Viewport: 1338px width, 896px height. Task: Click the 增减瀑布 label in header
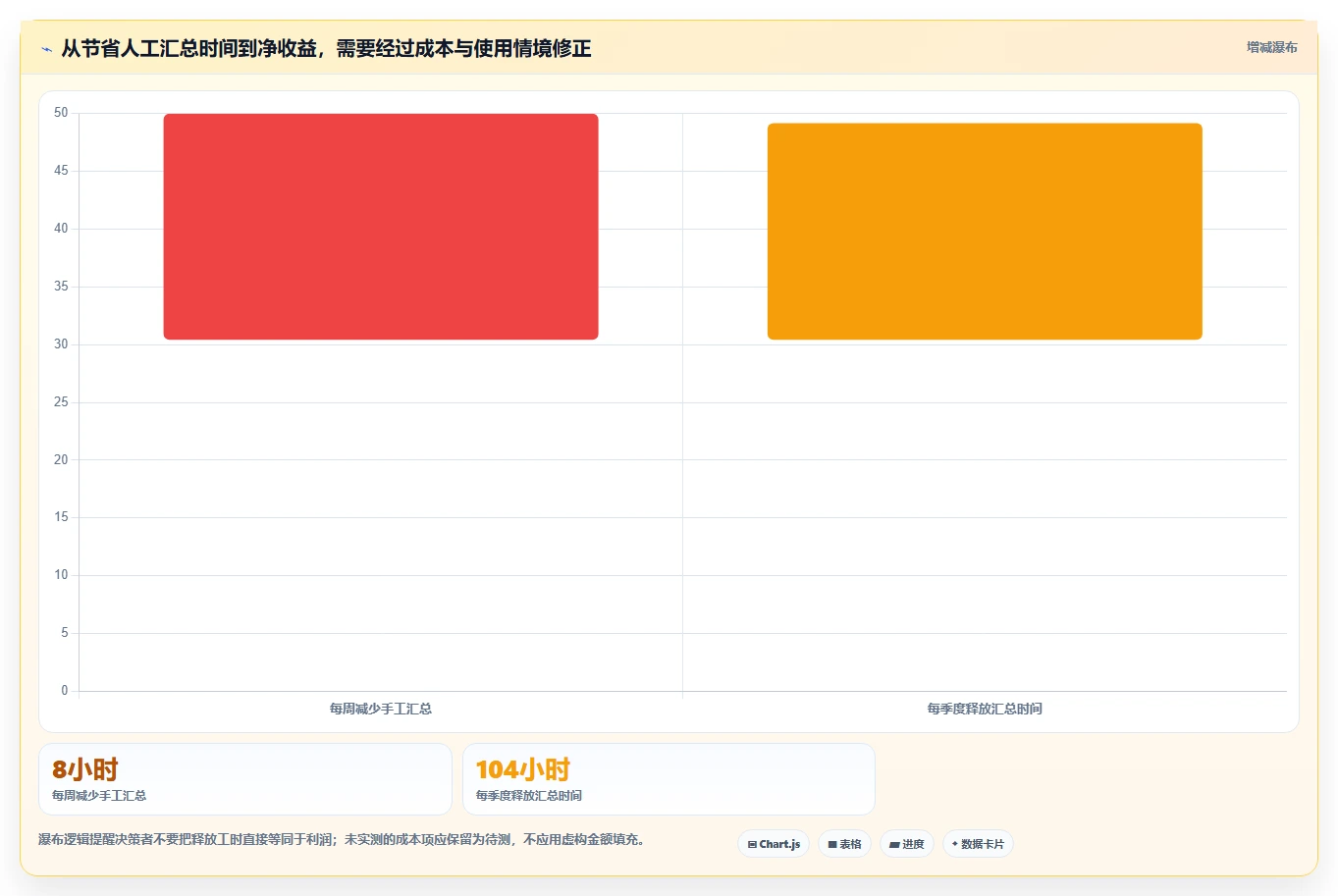pyautogui.click(x=1272, y=47)
